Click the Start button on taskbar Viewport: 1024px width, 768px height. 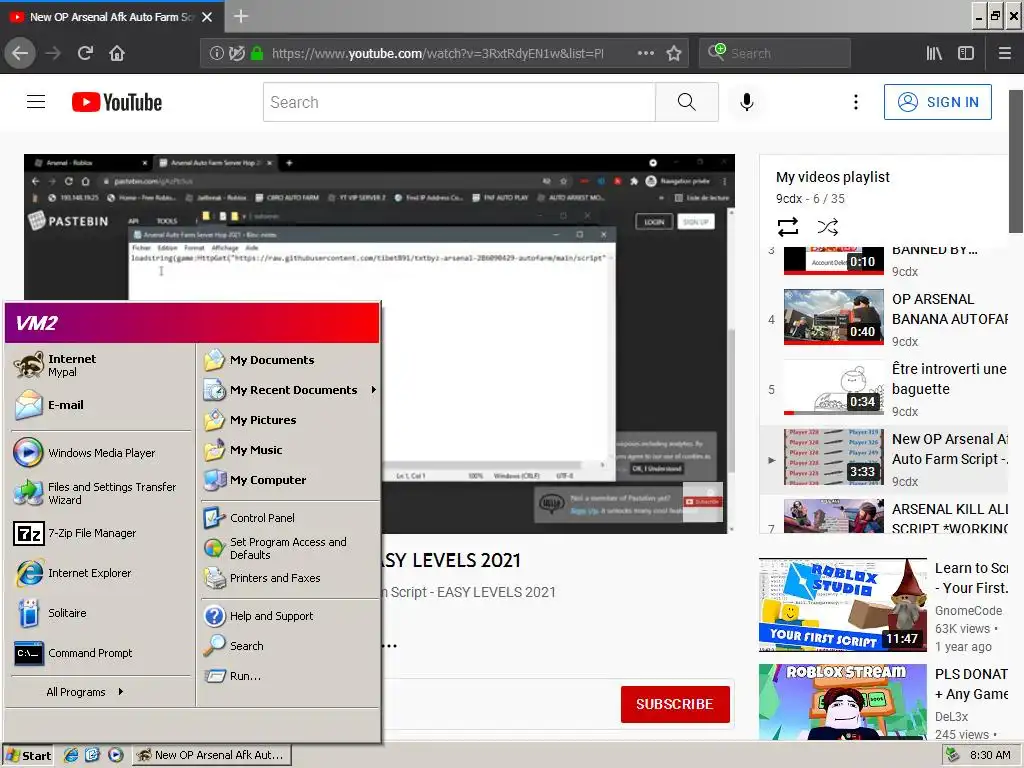coord(28,755)
